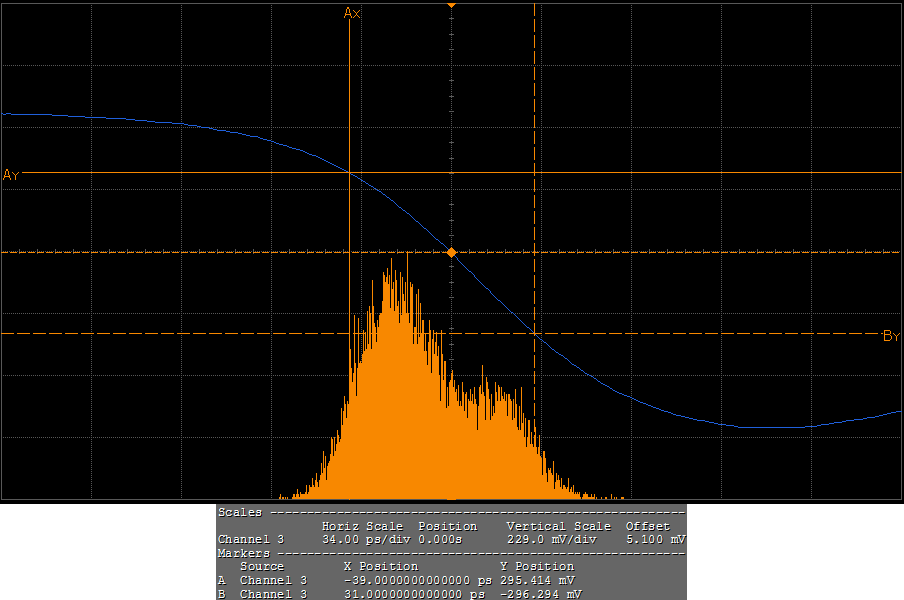Viewport: 904px width, 600px height.
Task: Click the orange diamond at waveform center
Action: [451, 253]
